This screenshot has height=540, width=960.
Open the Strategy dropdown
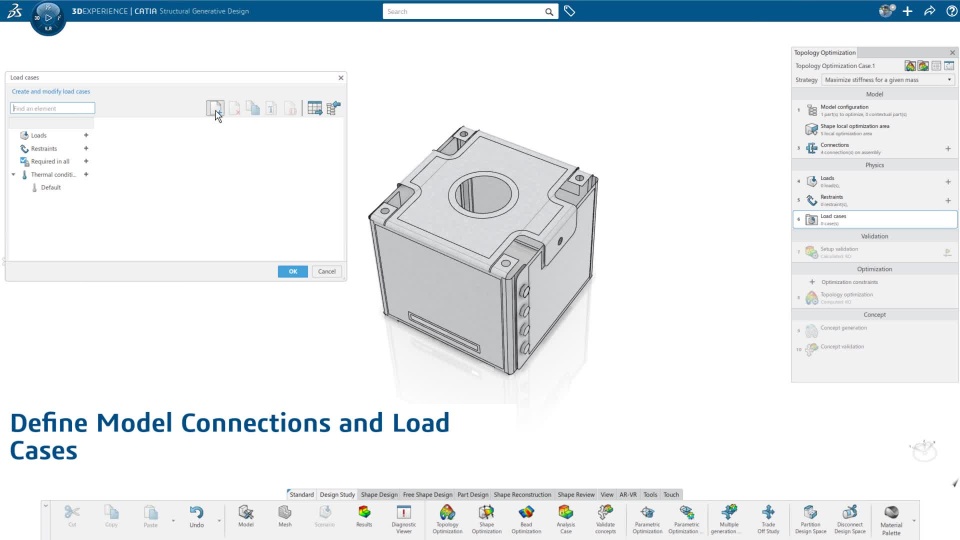888,80
